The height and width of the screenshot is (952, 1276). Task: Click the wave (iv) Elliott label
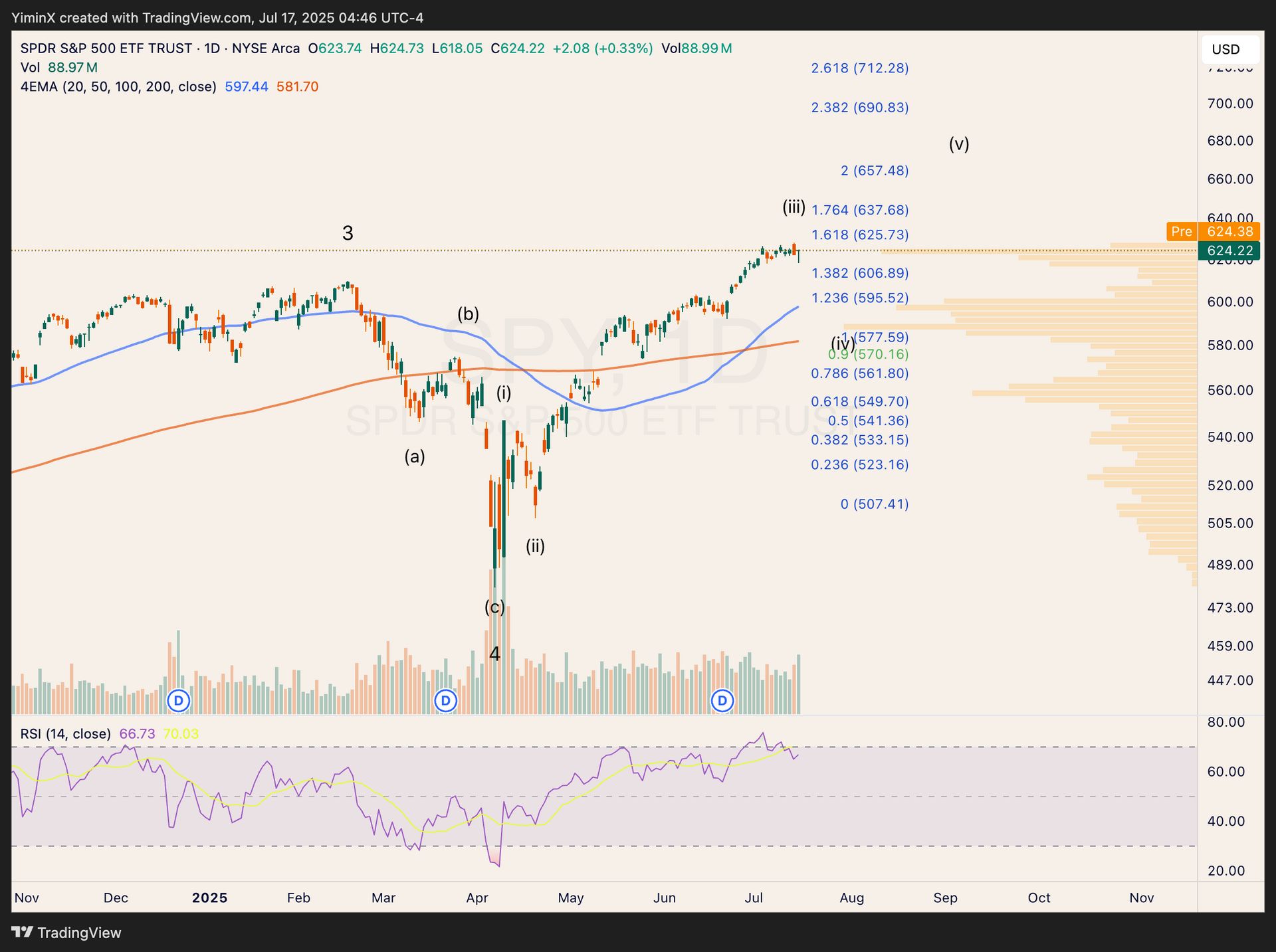(843, 343)
